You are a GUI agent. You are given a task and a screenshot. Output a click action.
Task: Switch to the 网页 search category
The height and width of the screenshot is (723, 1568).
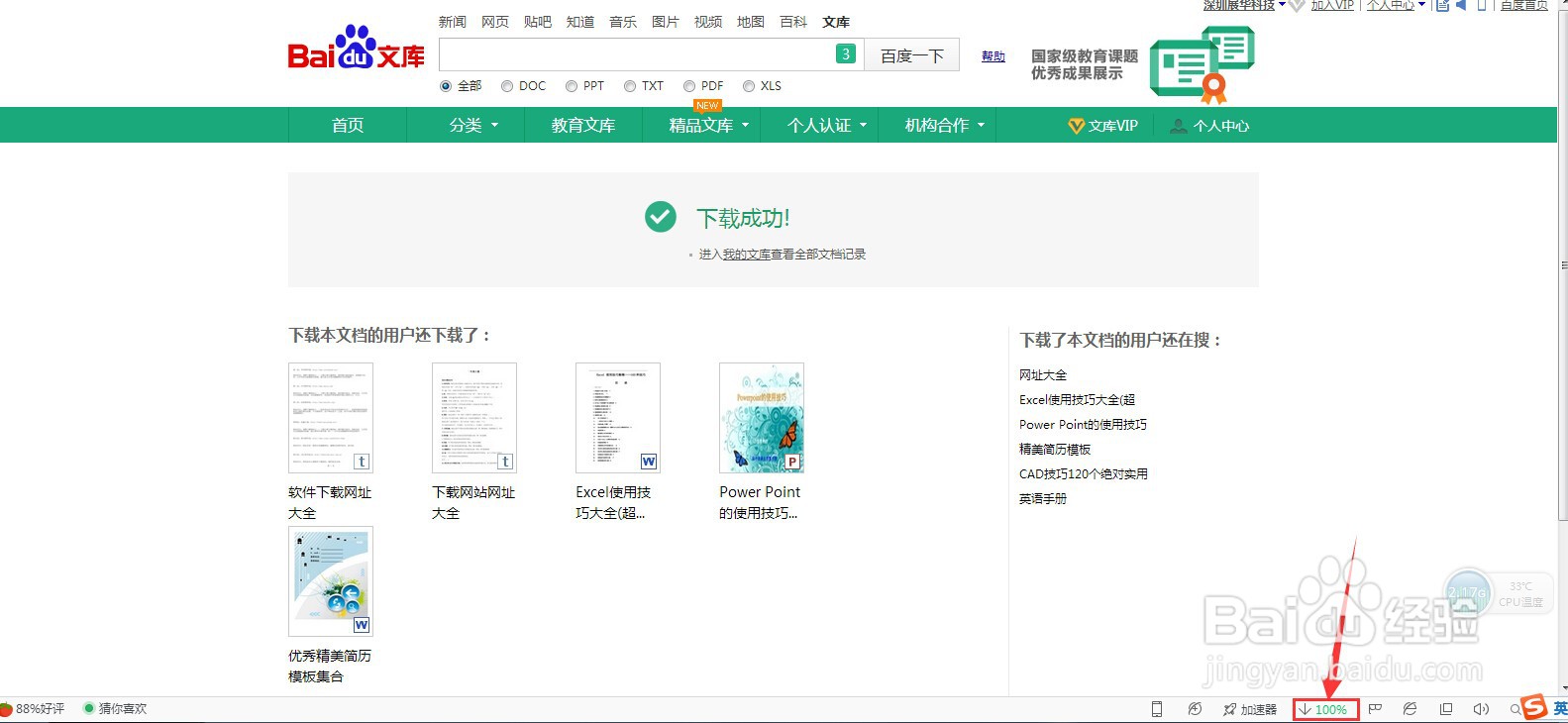pos(495,22)
